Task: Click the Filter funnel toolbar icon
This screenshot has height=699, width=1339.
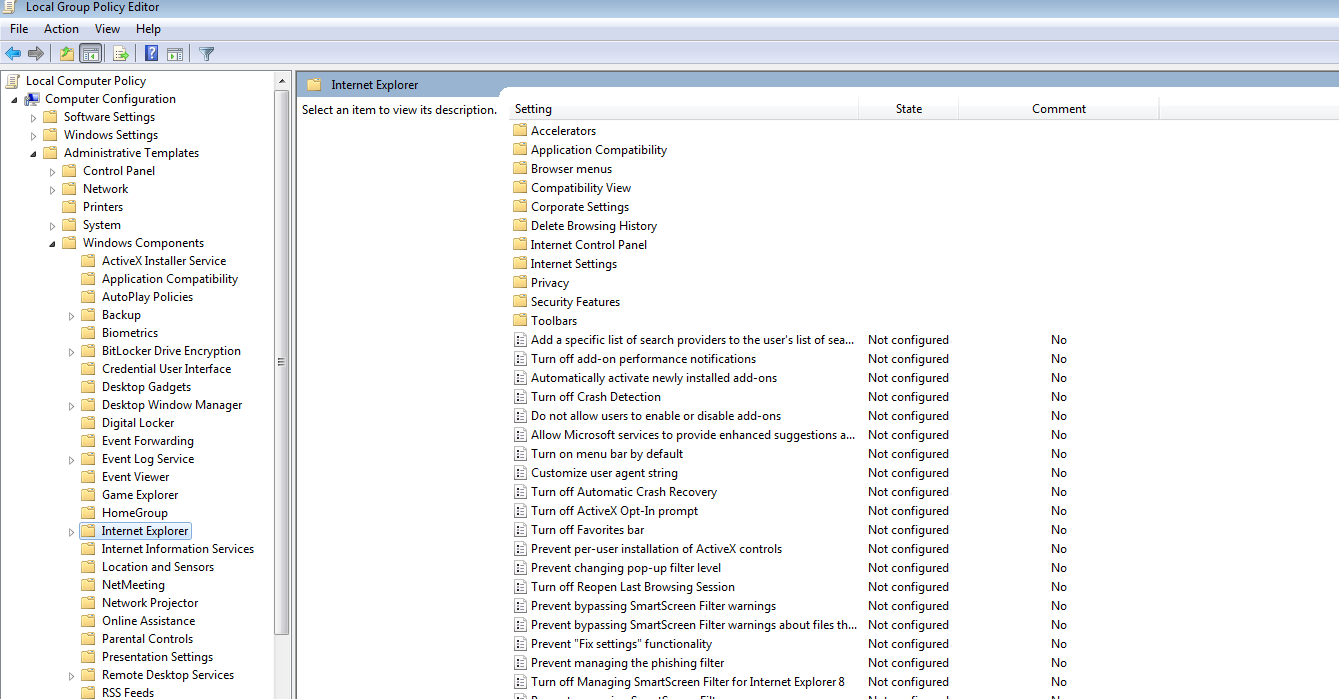Action: click(206, 54)
